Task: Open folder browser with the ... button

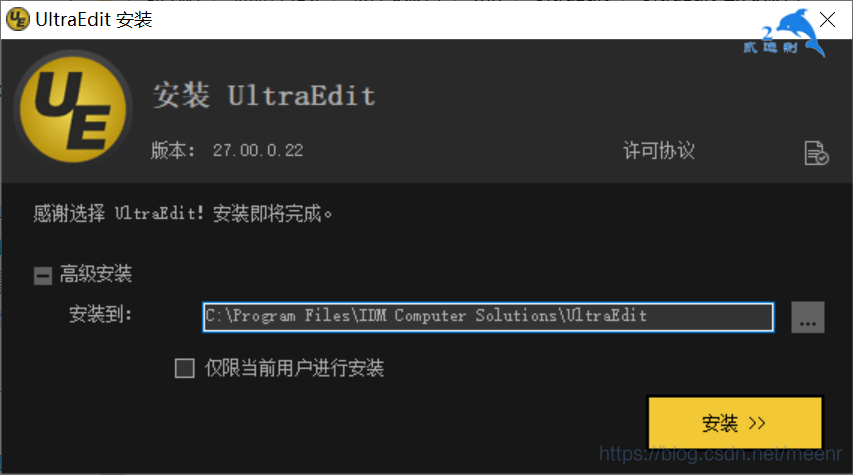Action: tap(808, 317)
